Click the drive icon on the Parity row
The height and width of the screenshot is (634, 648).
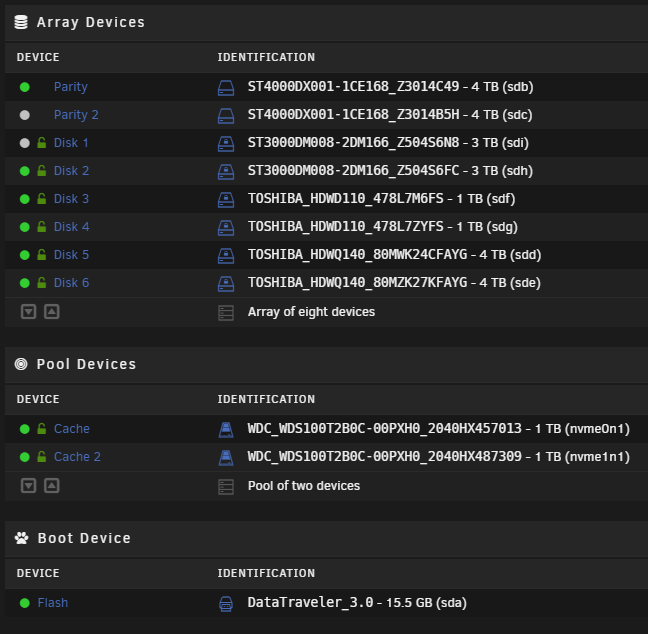click(x=226, y=88)
